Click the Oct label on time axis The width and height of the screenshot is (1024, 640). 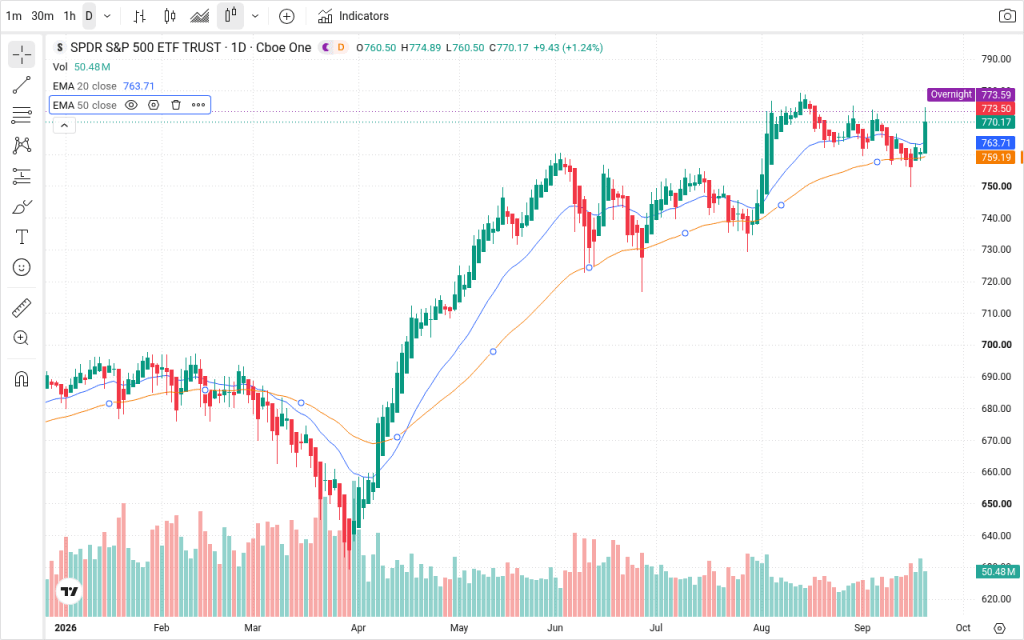[x=963, y=628]
